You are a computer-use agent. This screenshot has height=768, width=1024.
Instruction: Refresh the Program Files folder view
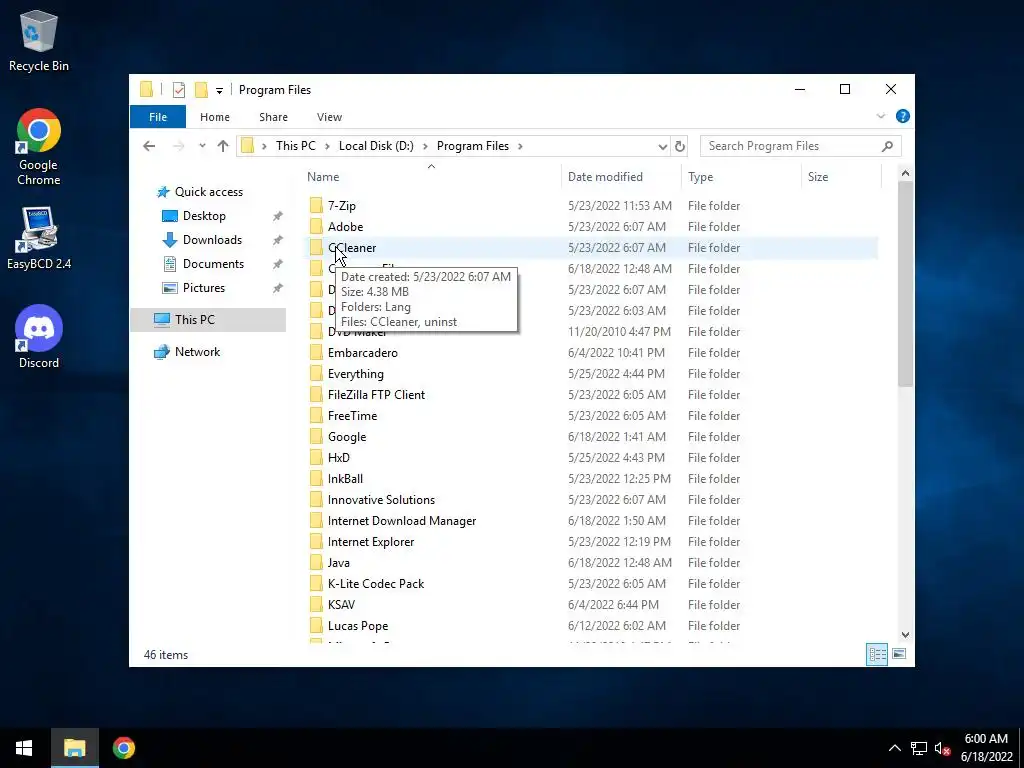coord(680,146)
